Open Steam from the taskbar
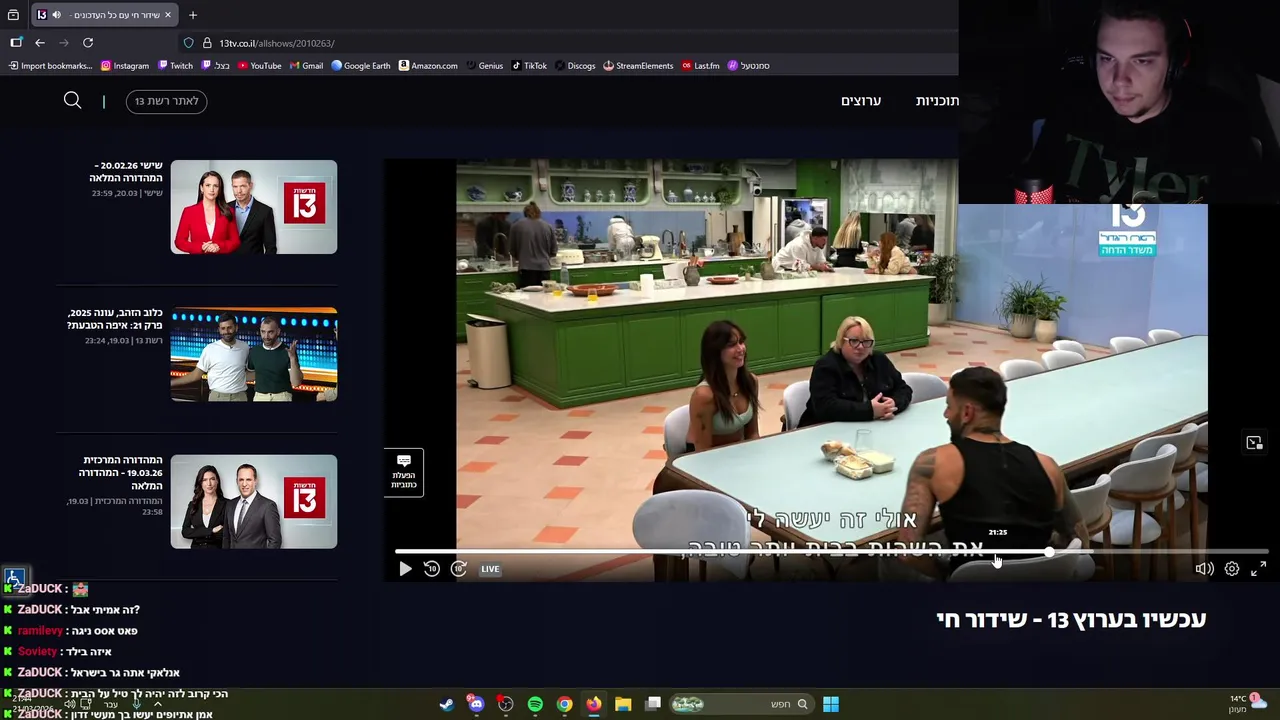Image resolution: width=1280 pixels, height=720 pixels. [x=446, y=704]
